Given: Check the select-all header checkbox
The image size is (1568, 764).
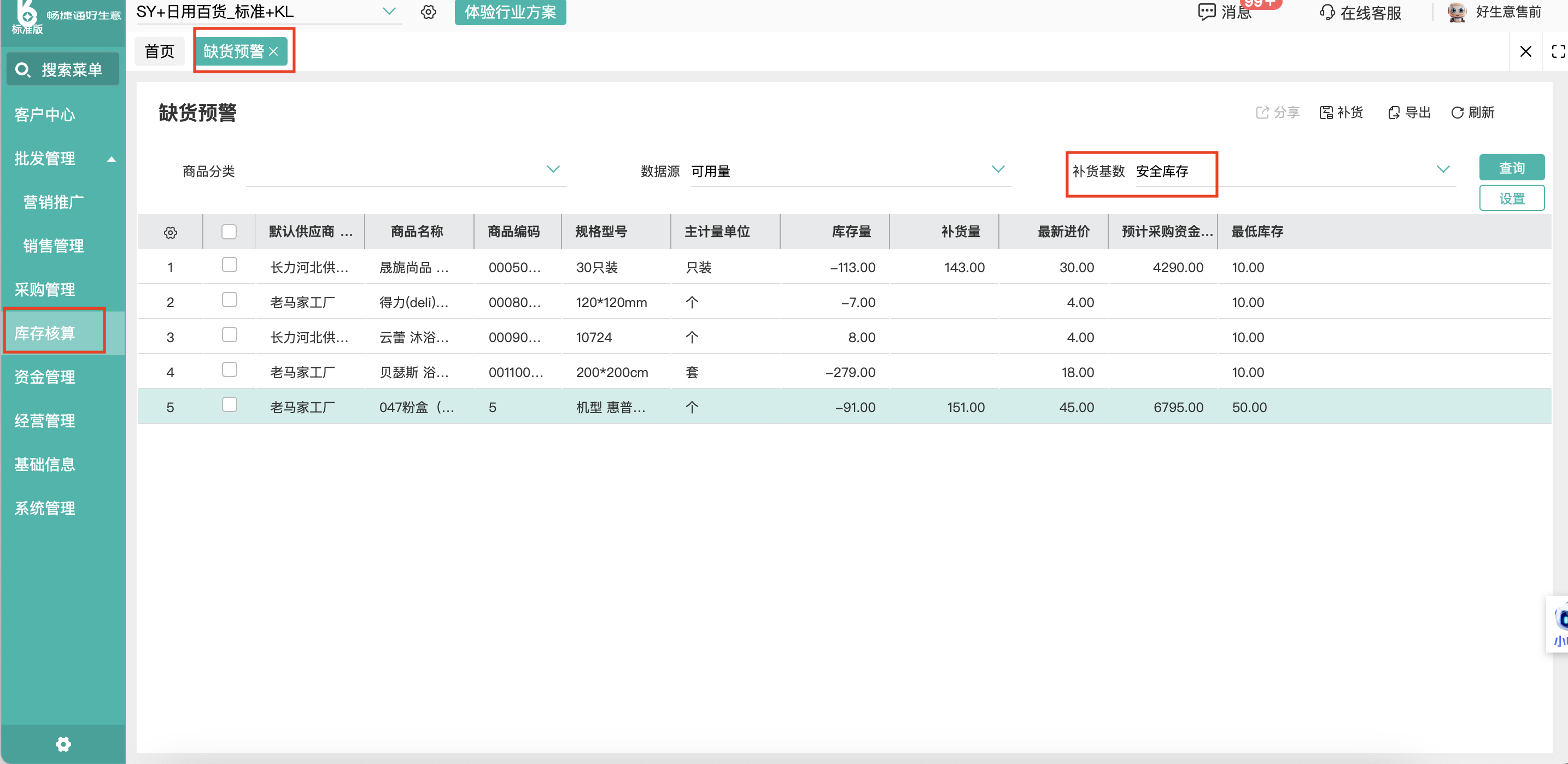Looking at the screenshot, I should point(229,232).
